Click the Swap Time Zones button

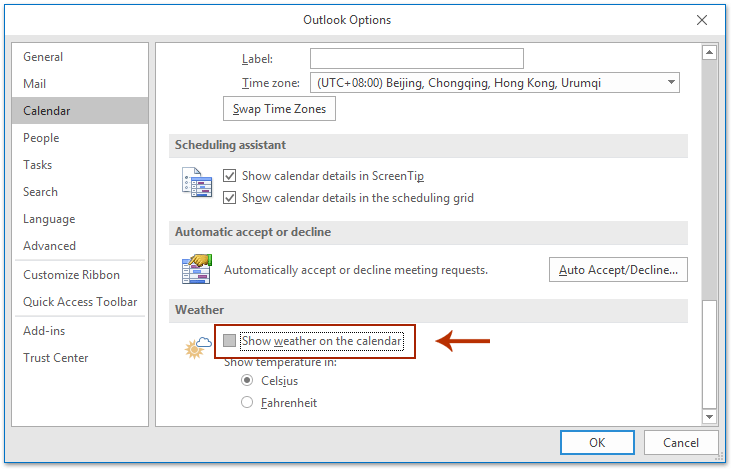pyautogui.click(x=279, y=109)
